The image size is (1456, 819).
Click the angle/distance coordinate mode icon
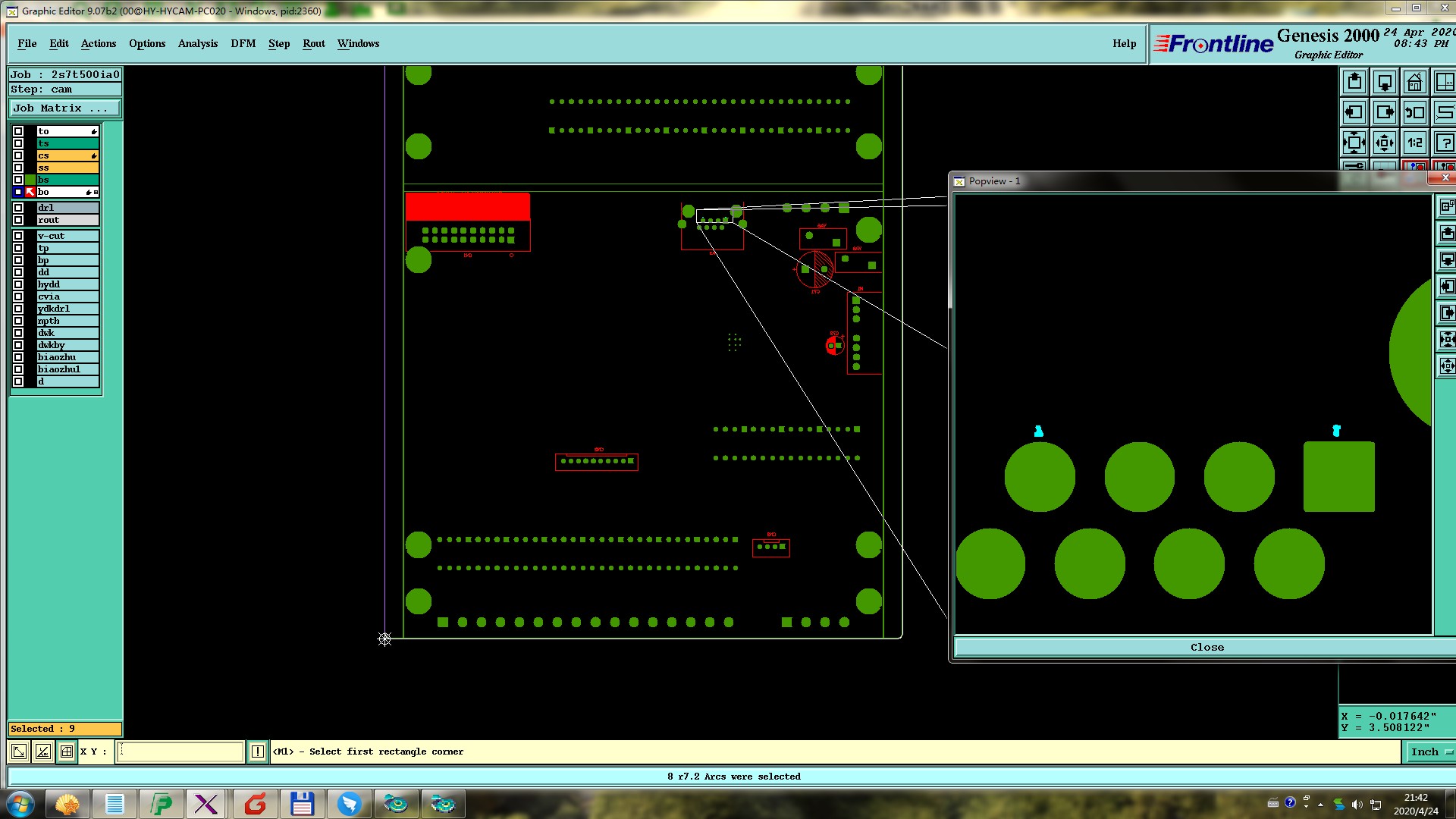click(x=43, y=752)
